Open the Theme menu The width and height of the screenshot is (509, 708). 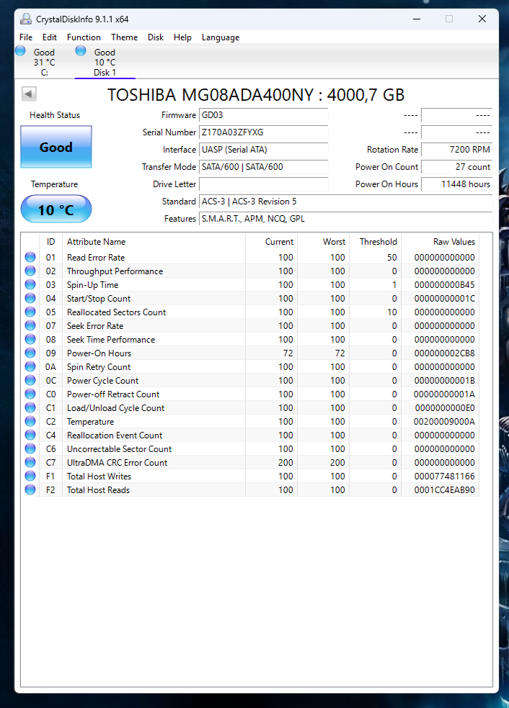point(124,37)
